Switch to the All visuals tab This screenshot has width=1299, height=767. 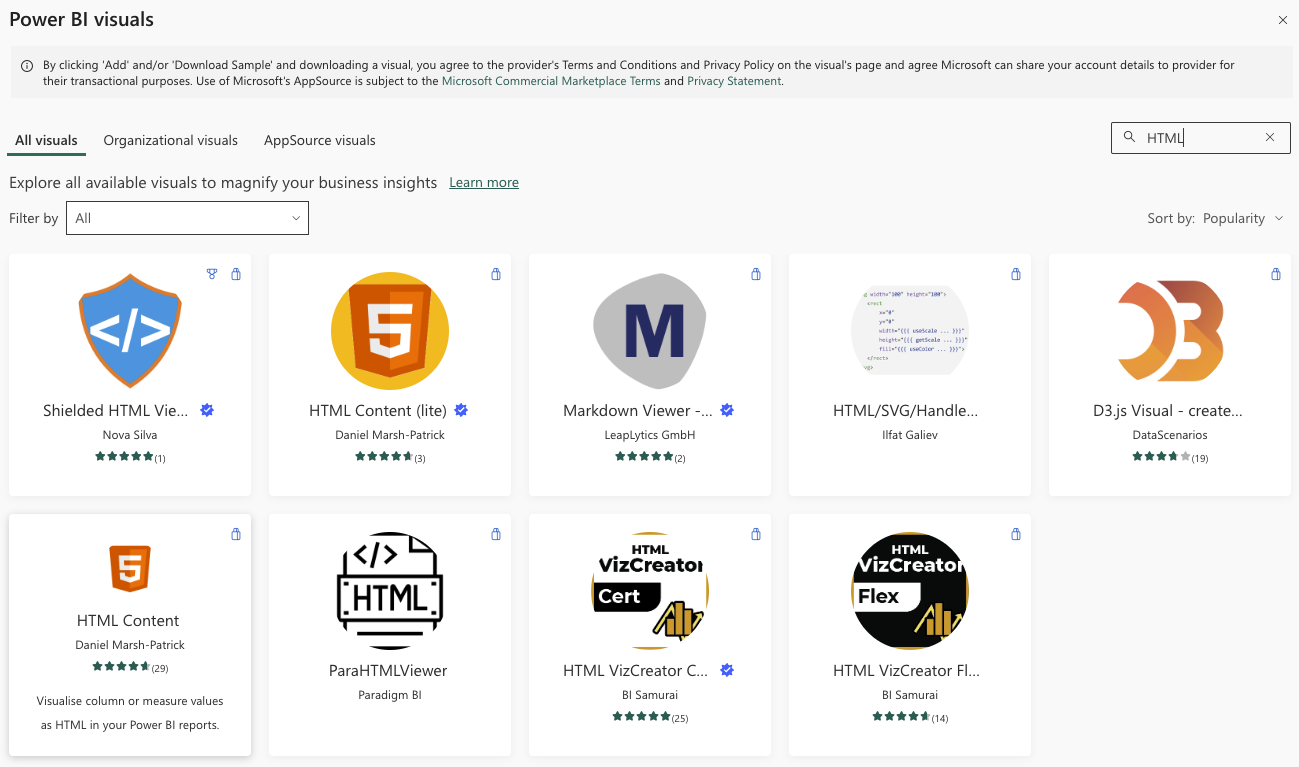pos(46,140)
